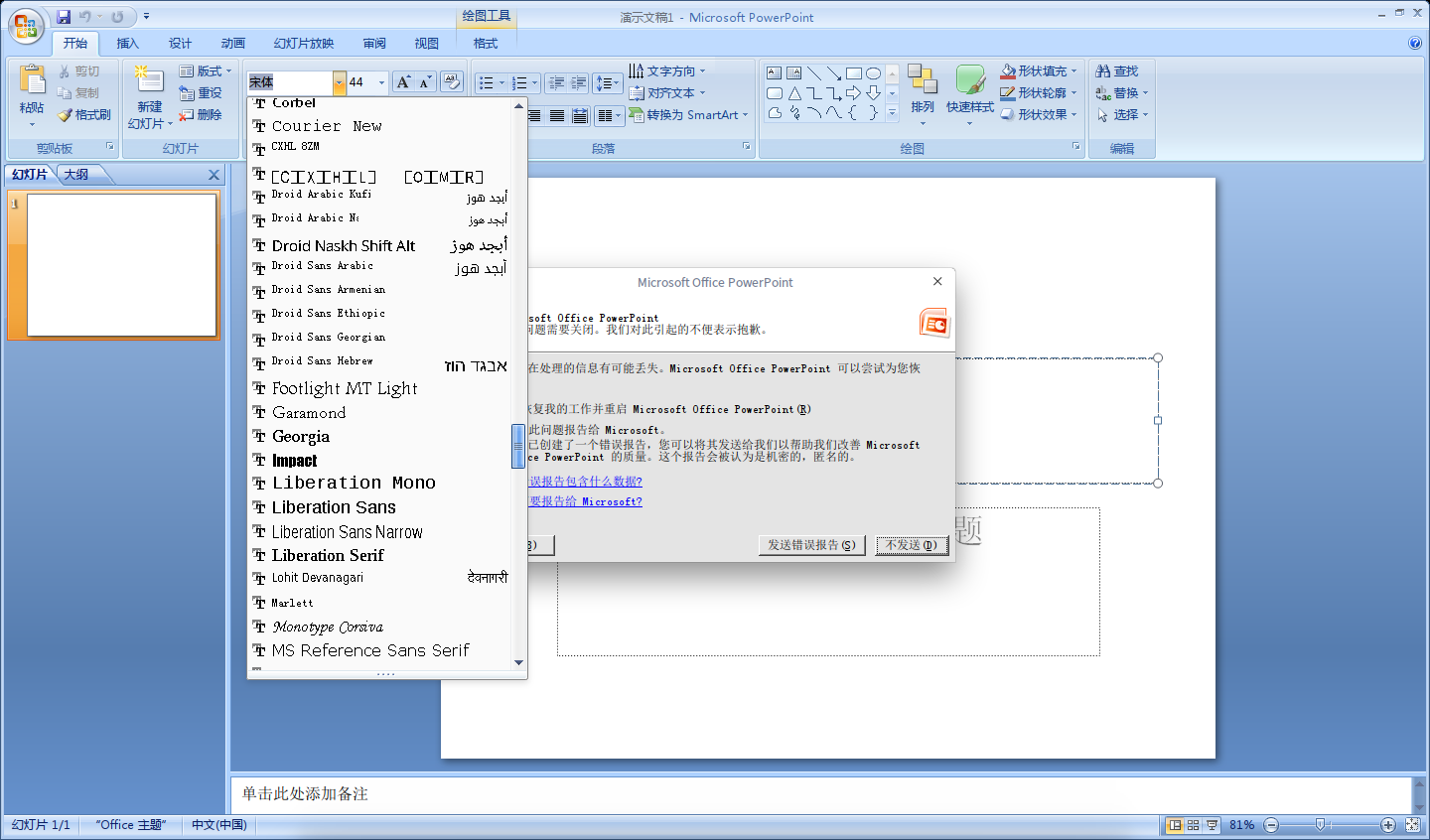1430x840 pixels.
Task: Open the Format (格式) drawing tools tab
Action: 486,44
